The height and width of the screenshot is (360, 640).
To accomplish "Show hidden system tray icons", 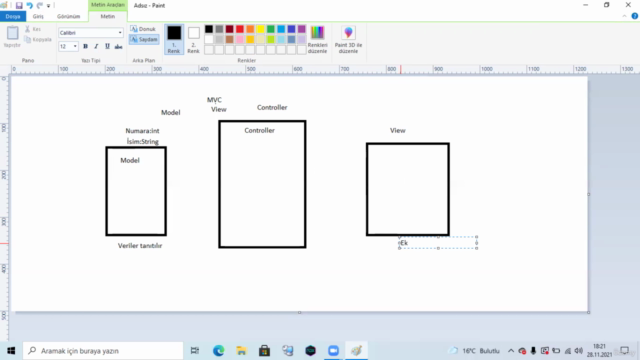I will (x=511, y=351).
